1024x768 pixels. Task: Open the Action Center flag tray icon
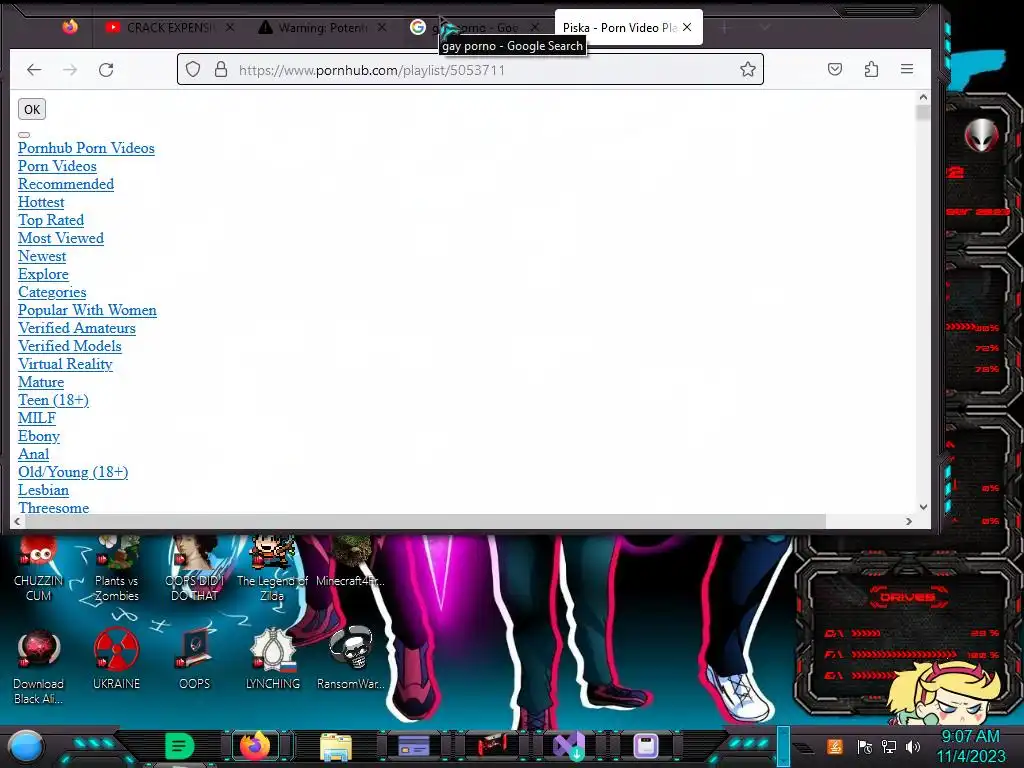(865, 746)
